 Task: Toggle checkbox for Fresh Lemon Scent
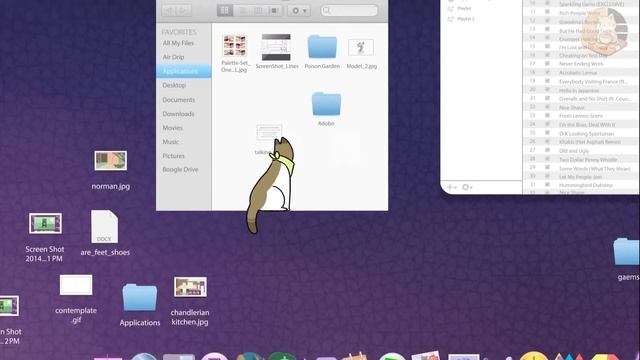(547, 116)
